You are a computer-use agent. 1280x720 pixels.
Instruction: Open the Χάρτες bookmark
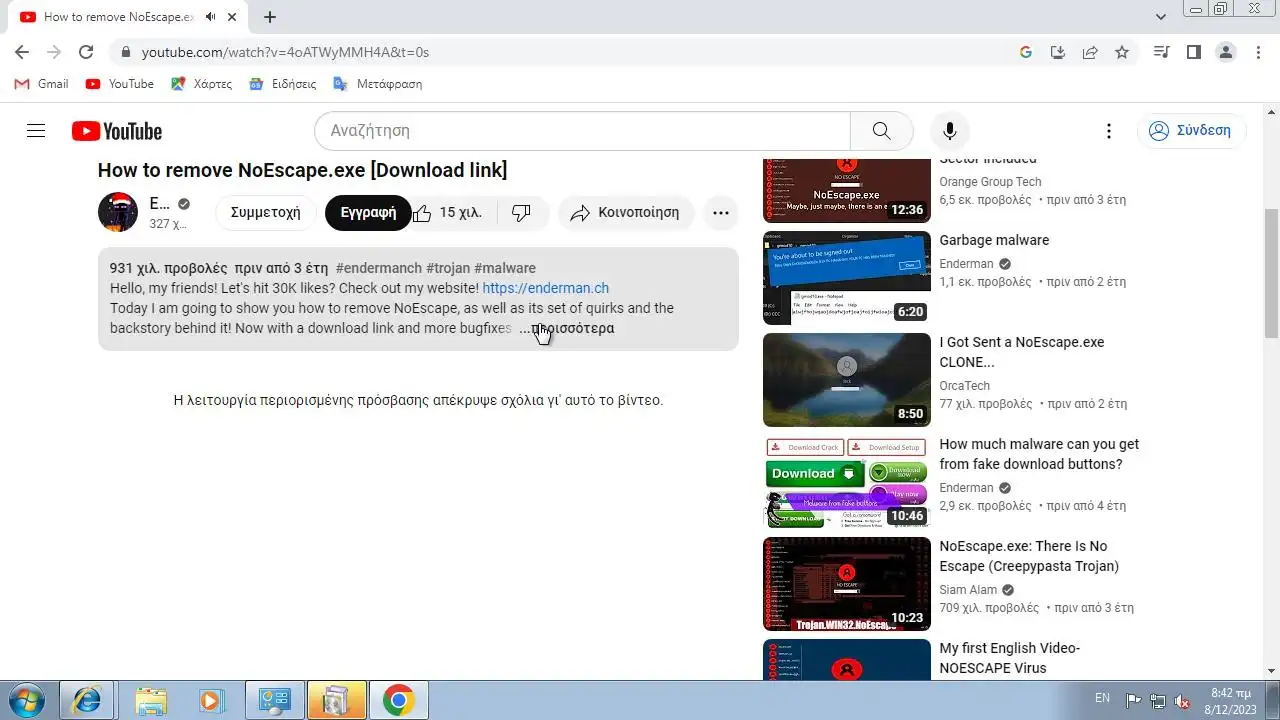(x=202, y=84)
